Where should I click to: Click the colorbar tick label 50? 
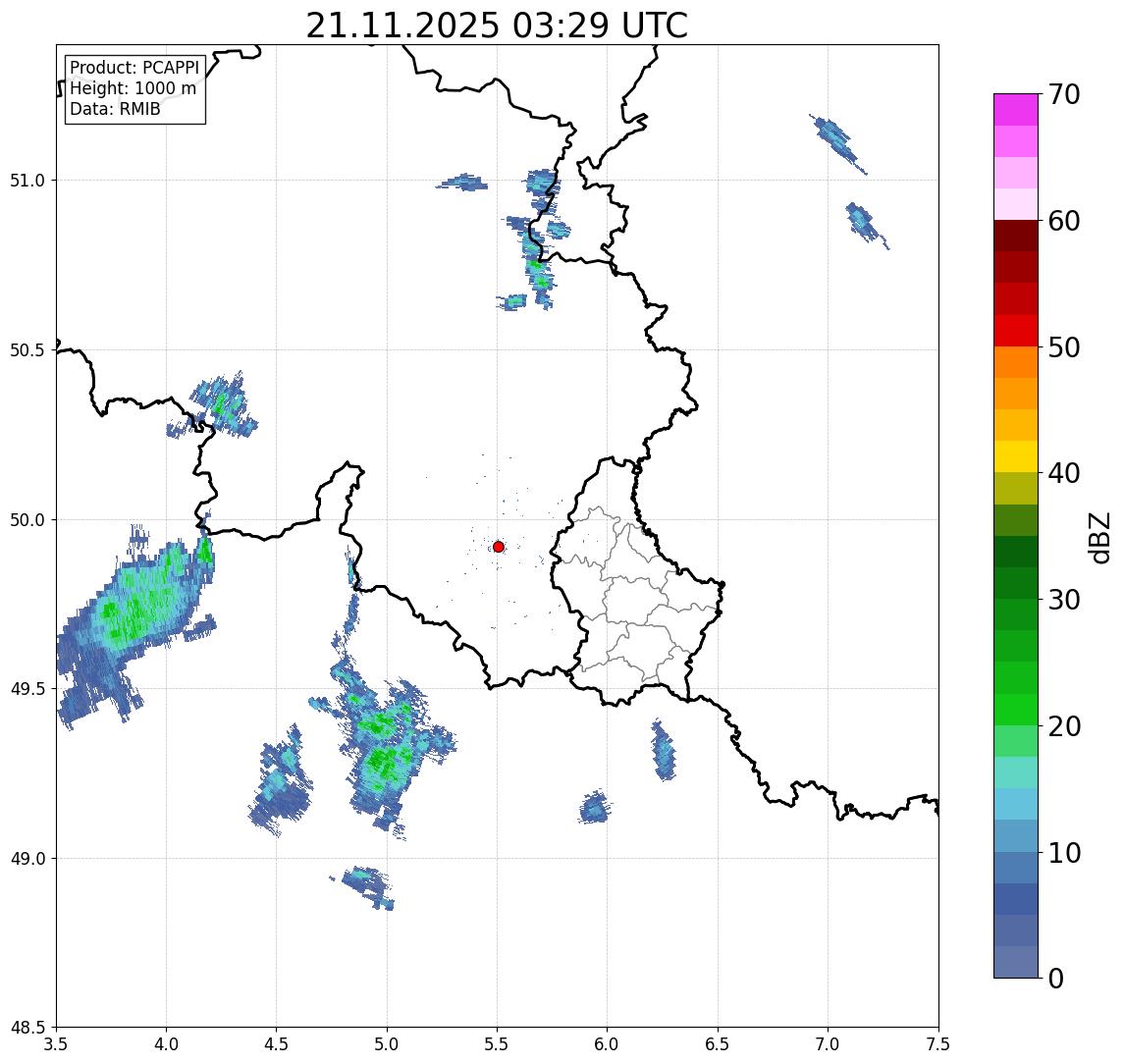(x=1064, y=347)
